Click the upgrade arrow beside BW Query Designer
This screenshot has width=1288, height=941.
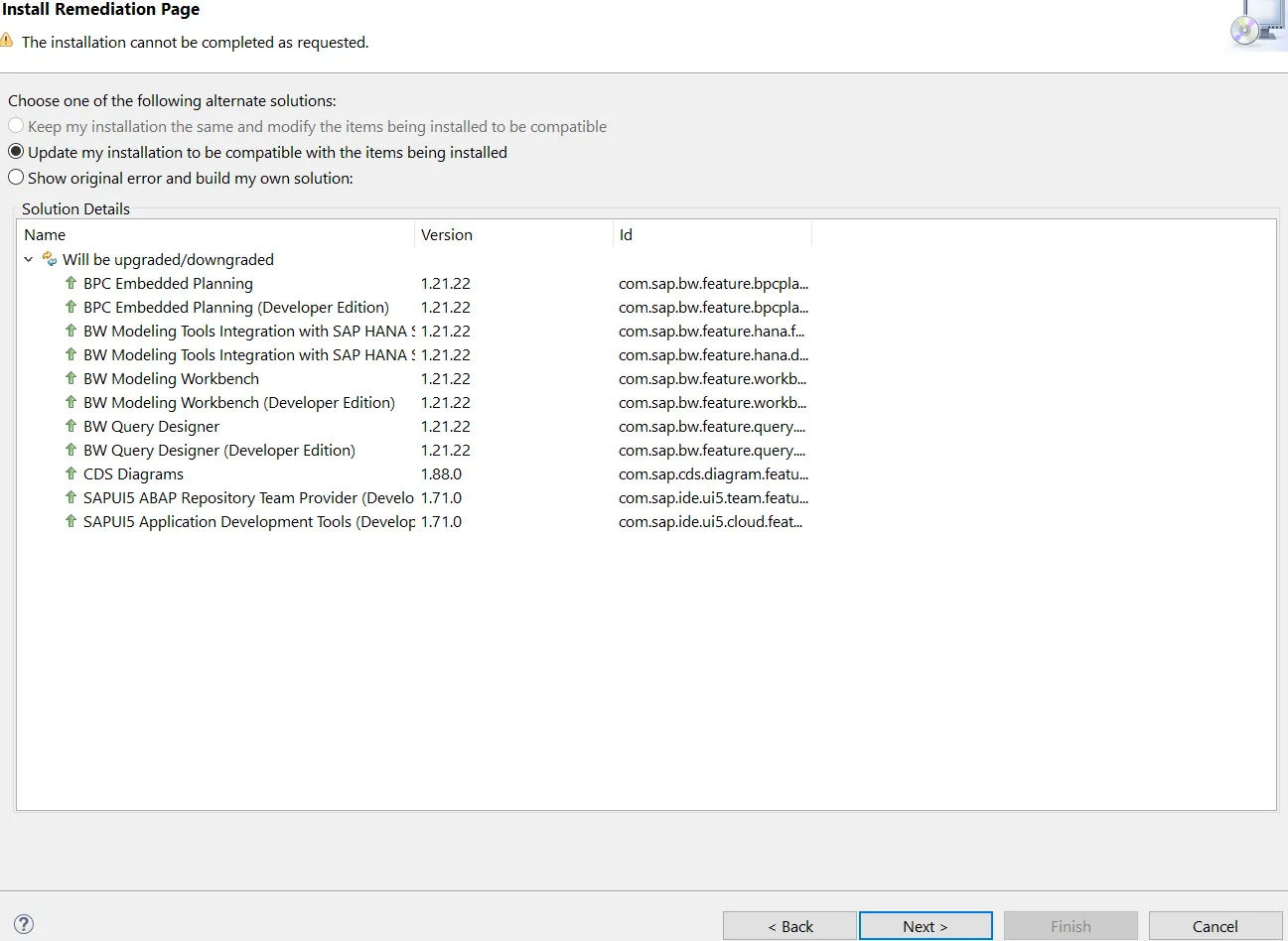[x=70, y=426]
